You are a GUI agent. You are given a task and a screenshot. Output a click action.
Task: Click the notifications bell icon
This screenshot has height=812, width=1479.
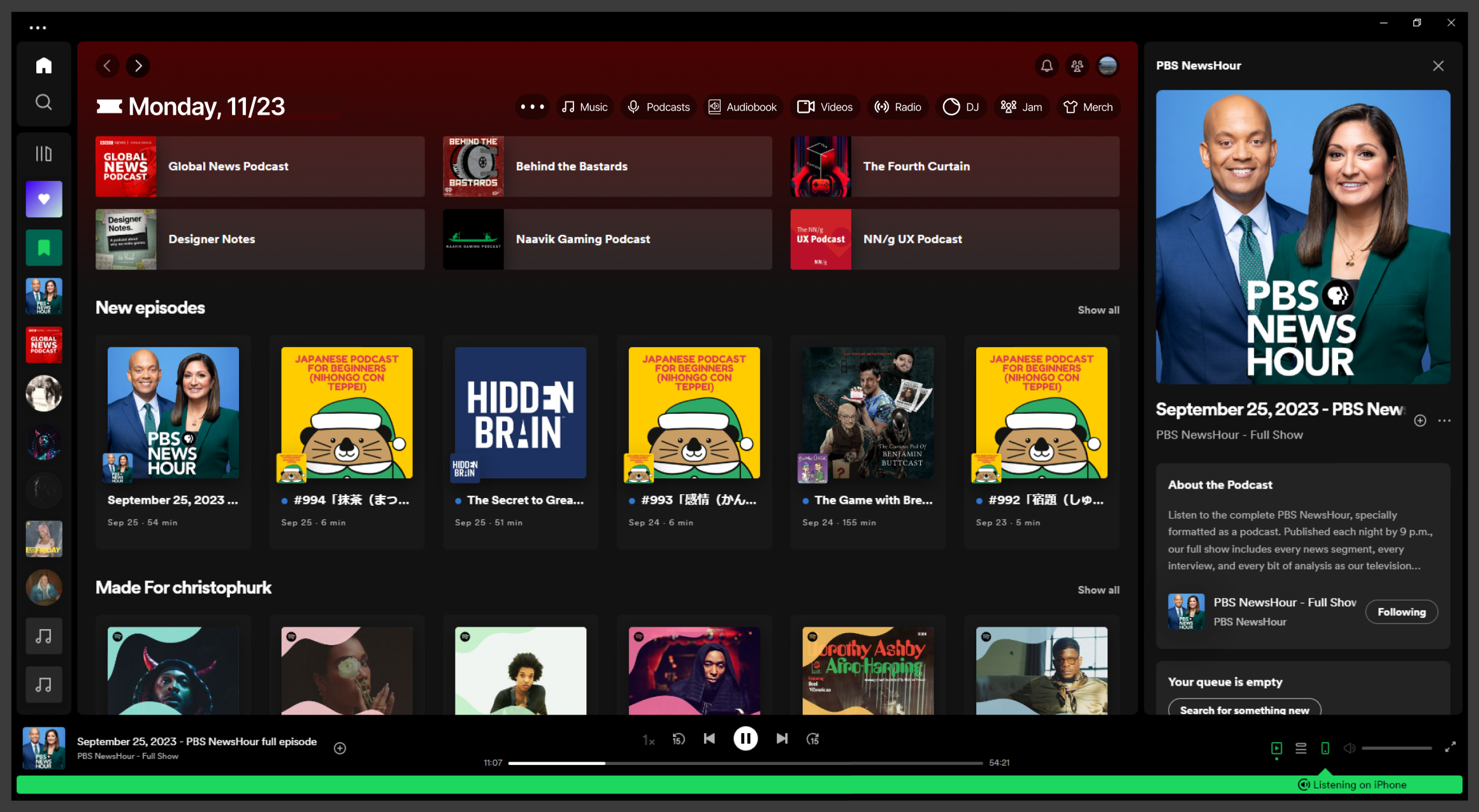(1046, 66)
